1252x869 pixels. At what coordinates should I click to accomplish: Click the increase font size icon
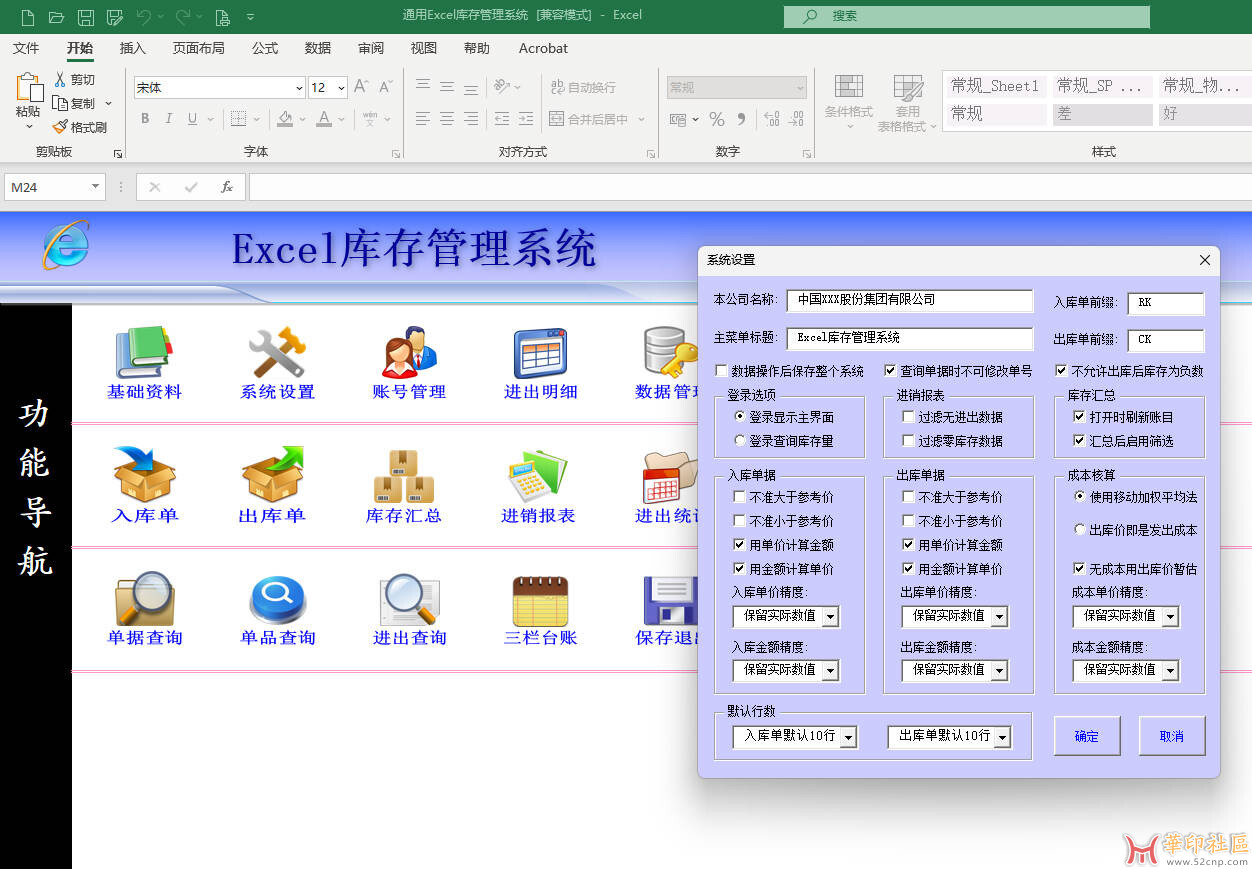click(362, 87)
